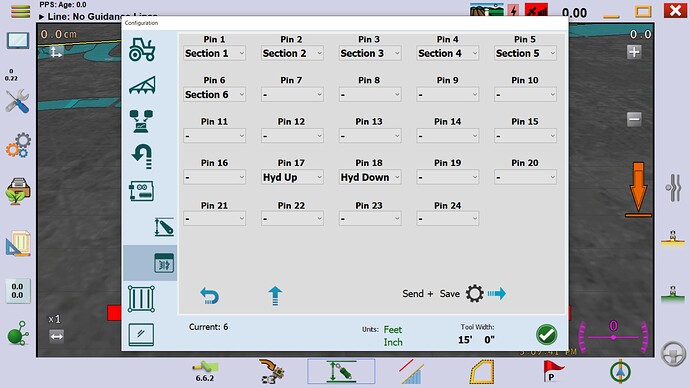Toggle the orange down arrow hydraulic lift

point(639,189)
